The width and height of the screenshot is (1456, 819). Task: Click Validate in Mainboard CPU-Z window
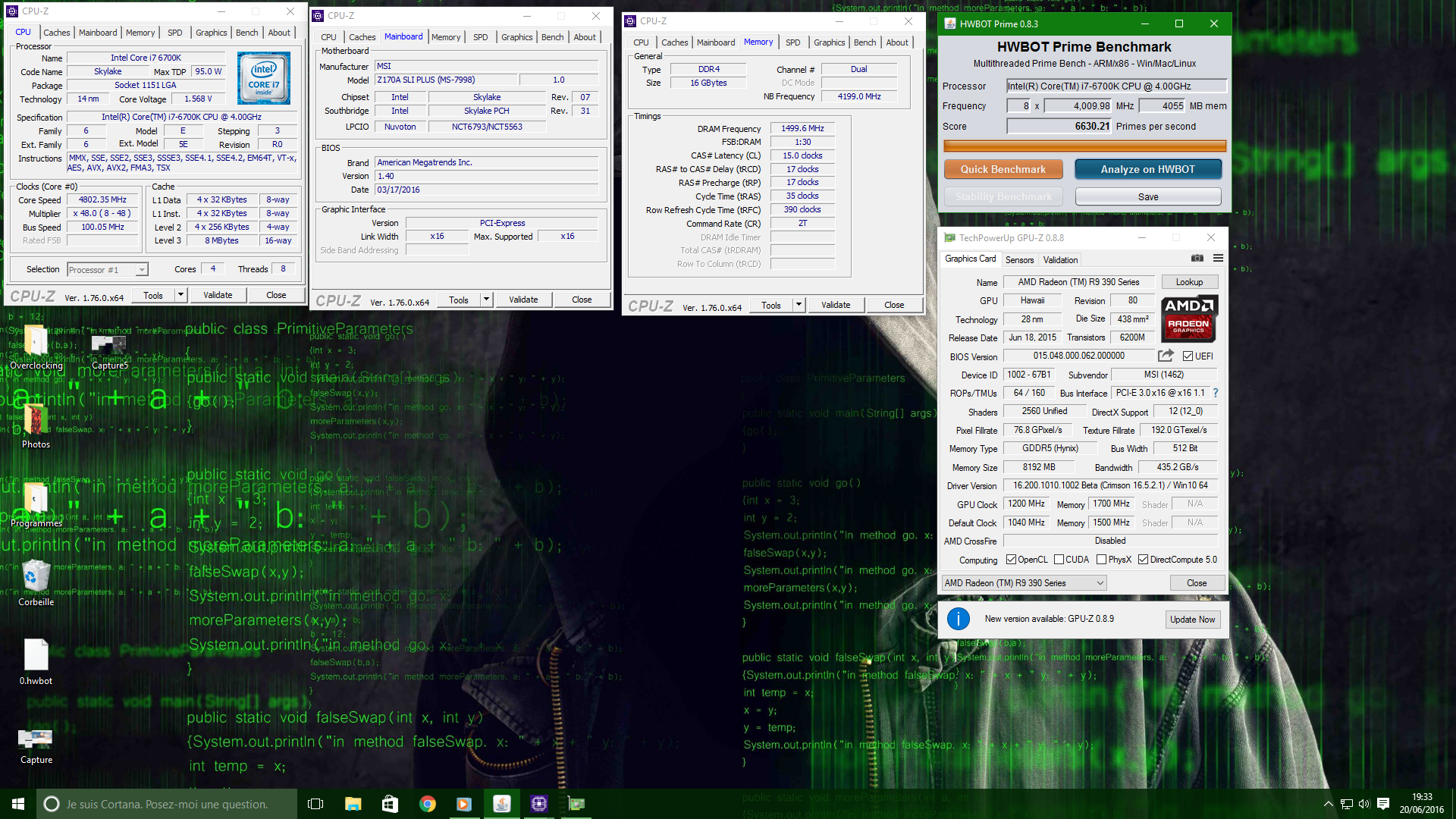click(523, 300)
